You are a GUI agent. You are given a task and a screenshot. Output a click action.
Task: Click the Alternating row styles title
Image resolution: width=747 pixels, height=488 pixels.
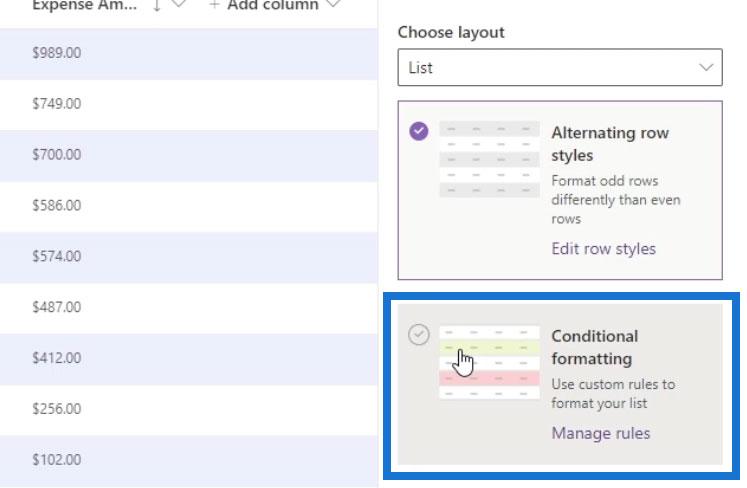(x=610, y=144)
